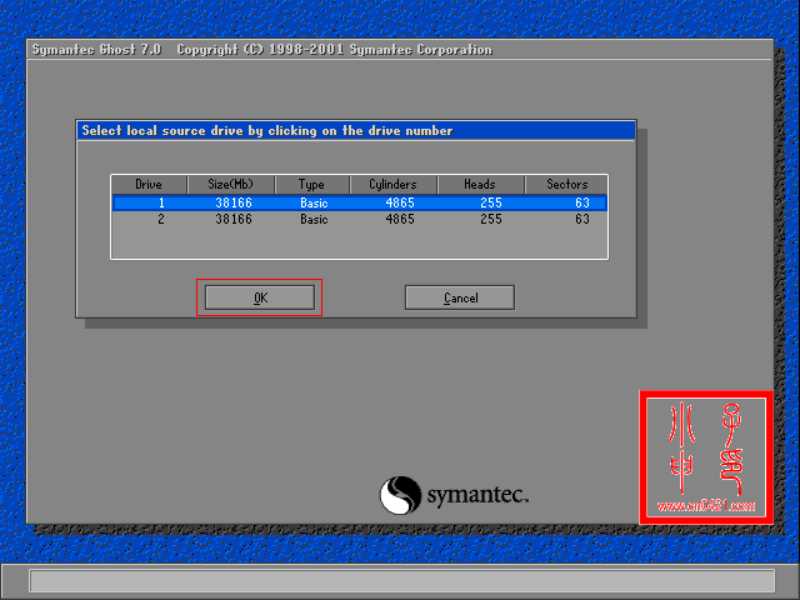This screenshot has height=600, width=800.
Task: Click the Symantec logo icon
Action: click(401, 495)
